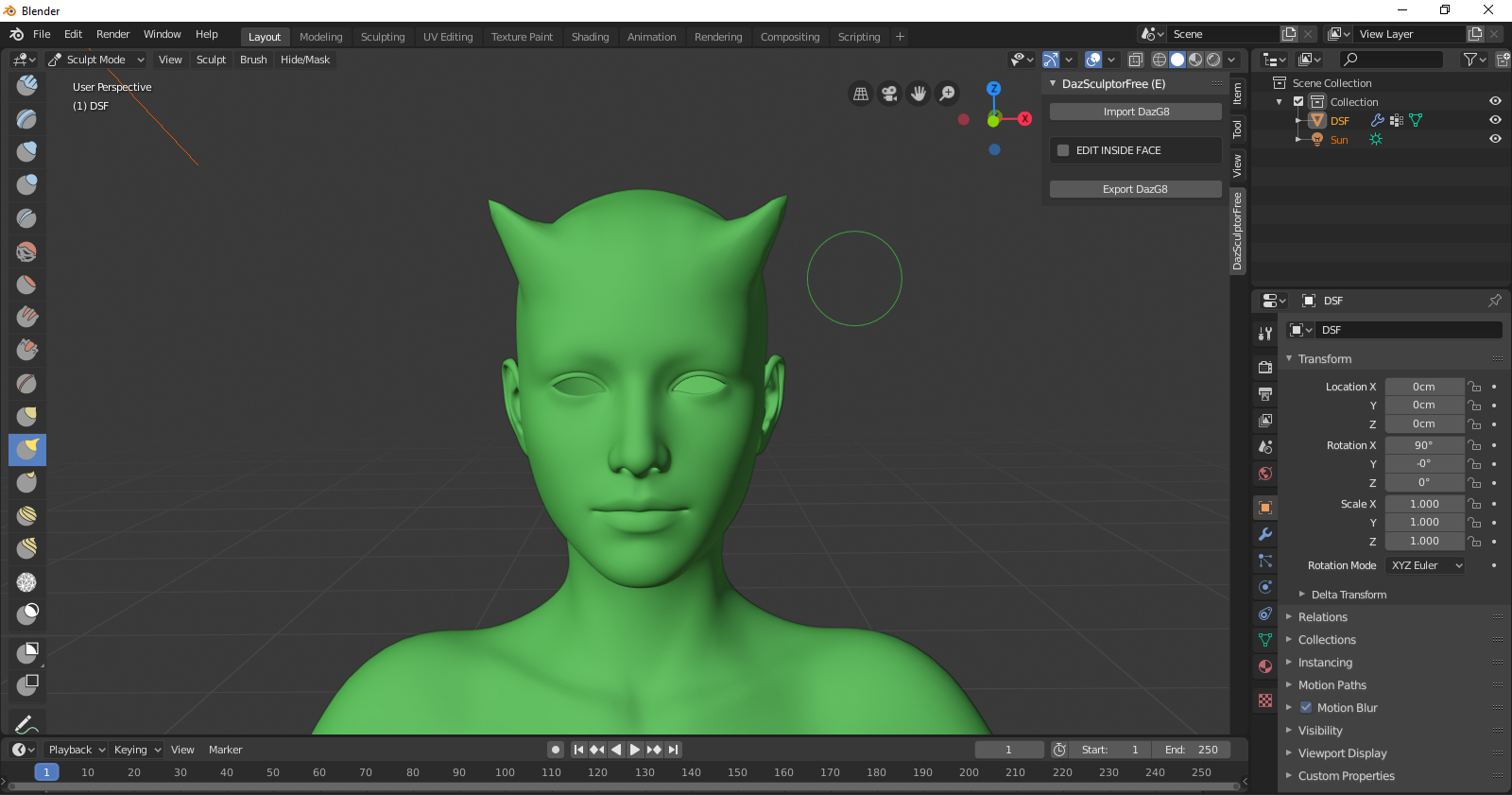Click the camera view gizmo icon

pyautogui.click(x=889, y=94)
